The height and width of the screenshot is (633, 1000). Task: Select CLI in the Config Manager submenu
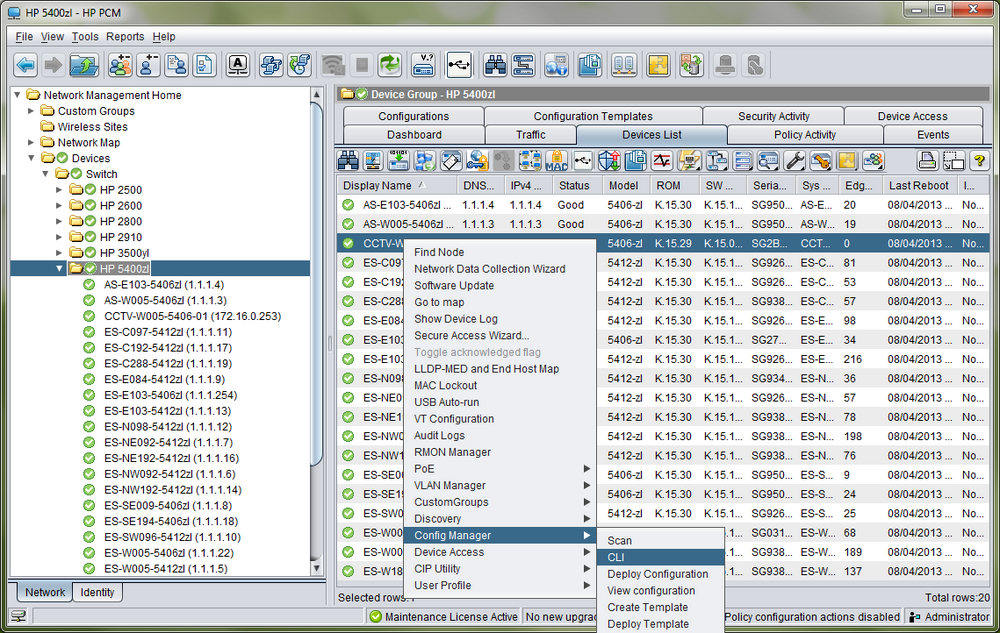(661, 557)
